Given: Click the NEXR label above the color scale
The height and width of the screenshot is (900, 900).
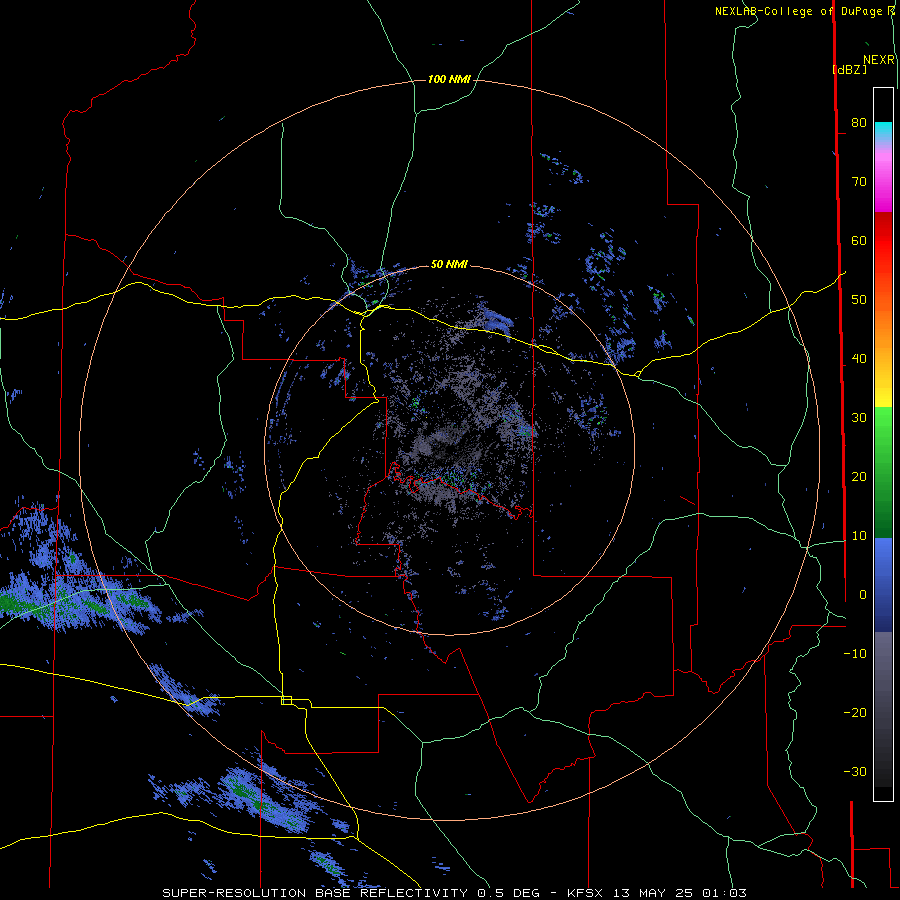Looking at the screenshot, I should [878, 60].
